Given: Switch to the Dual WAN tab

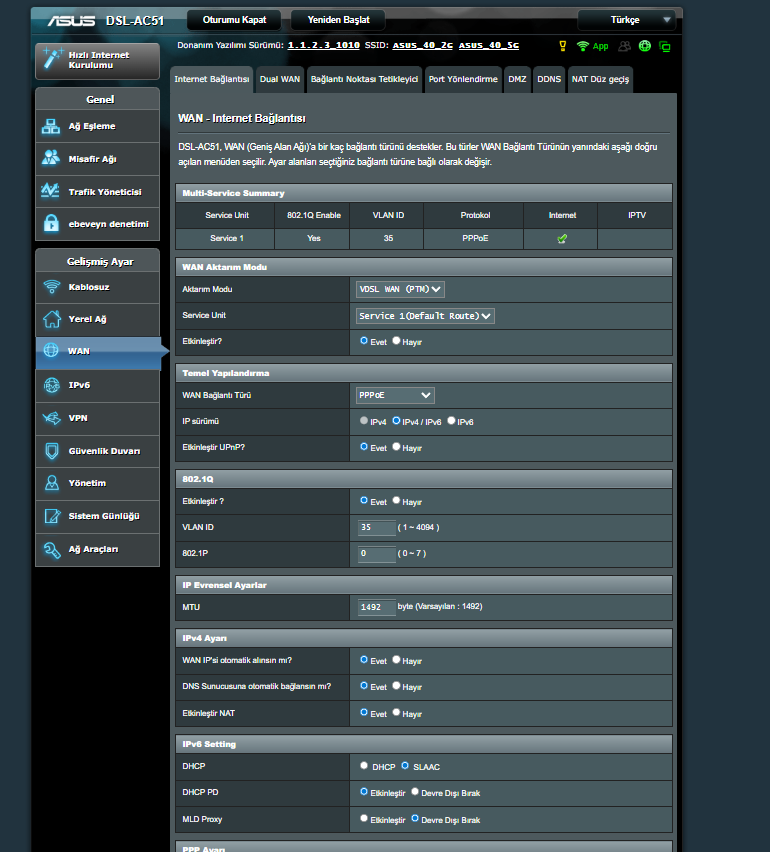Looking at the screenshot, I should pos(280,79).
